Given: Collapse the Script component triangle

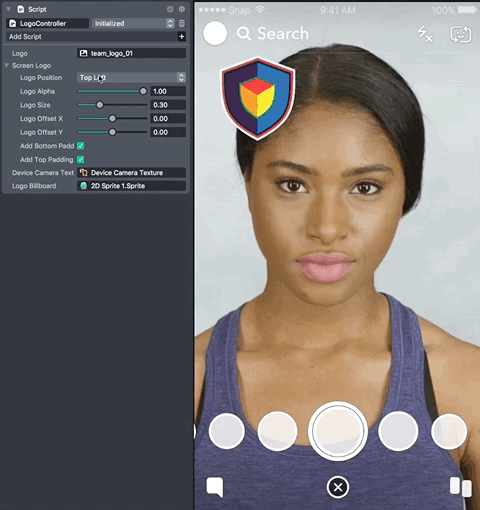Looking at the screenshot, I should pyautogui.click(x=8, y=9).
